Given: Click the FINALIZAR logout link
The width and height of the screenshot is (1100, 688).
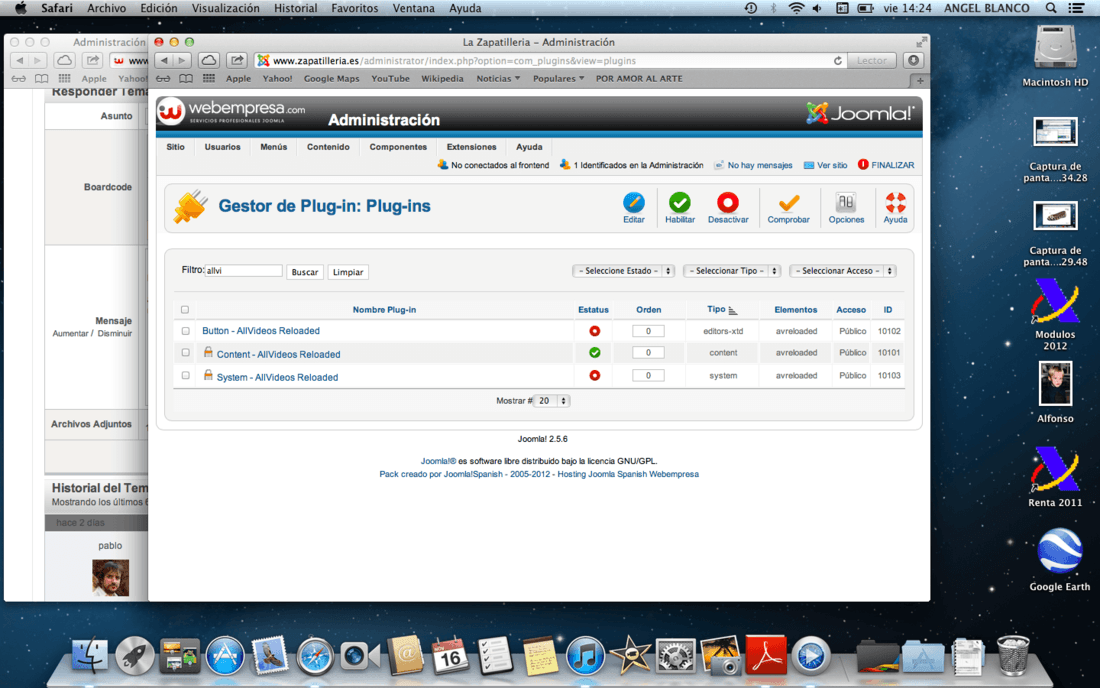Looking at the screenshot, I should [x=886, y=166].
